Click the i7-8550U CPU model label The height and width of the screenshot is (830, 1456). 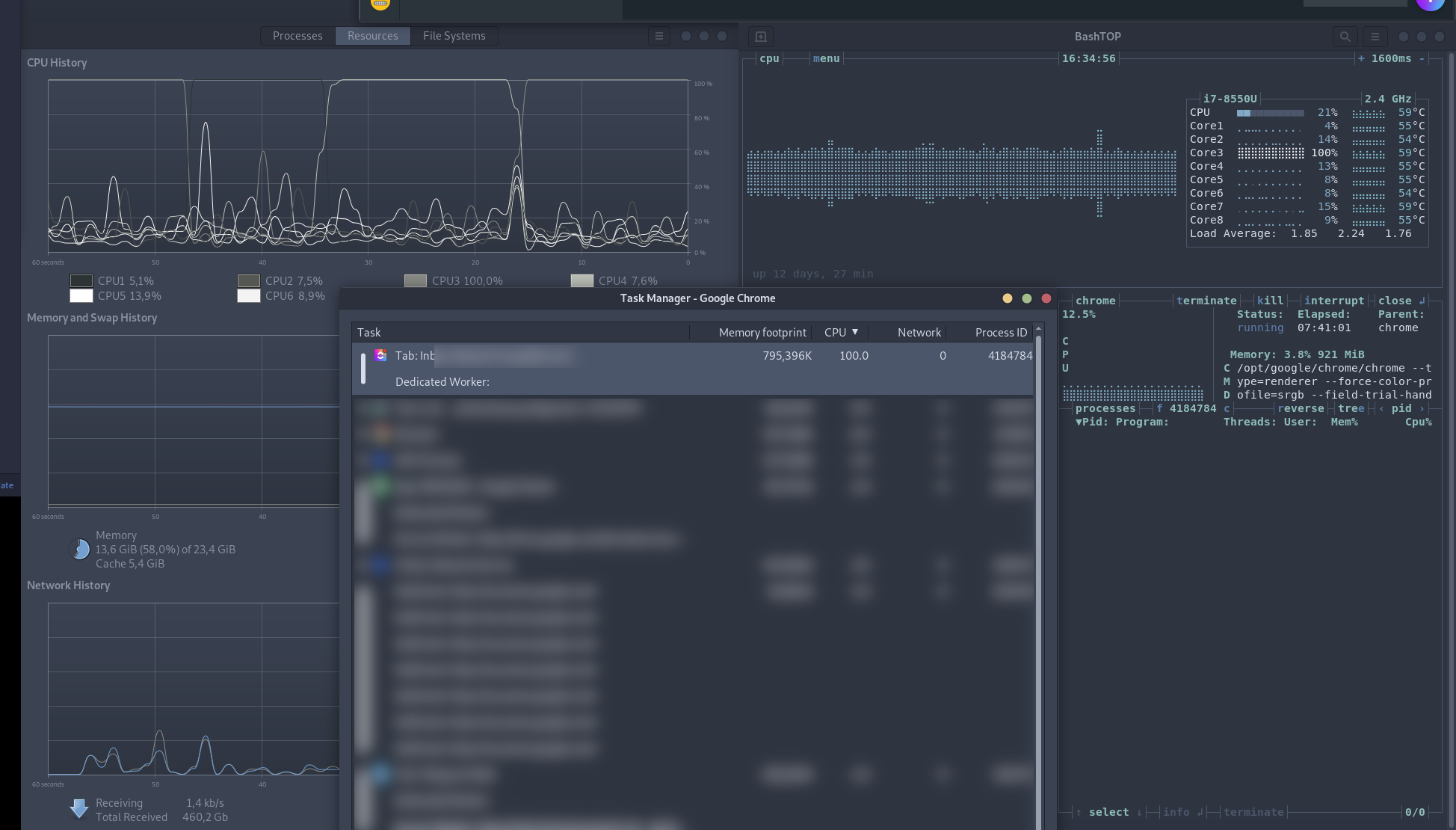[x=1230, y=99]
